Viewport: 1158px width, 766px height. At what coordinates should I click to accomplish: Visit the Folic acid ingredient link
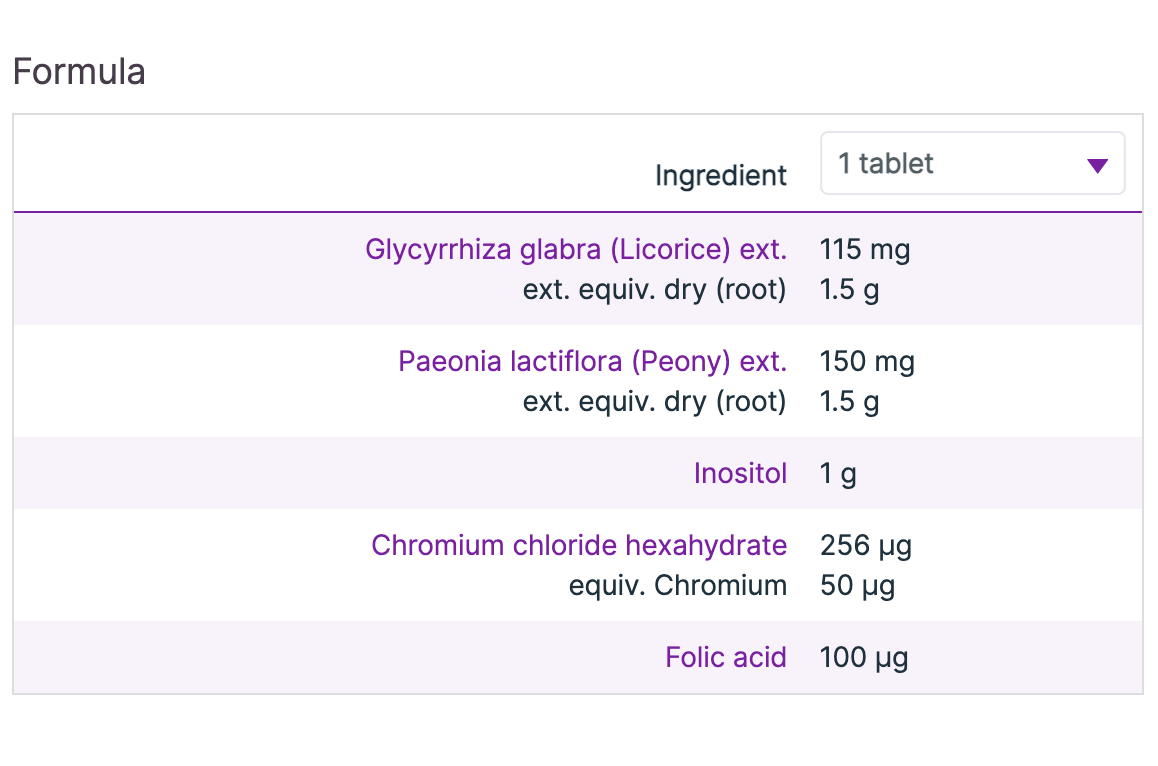[726, 657]
